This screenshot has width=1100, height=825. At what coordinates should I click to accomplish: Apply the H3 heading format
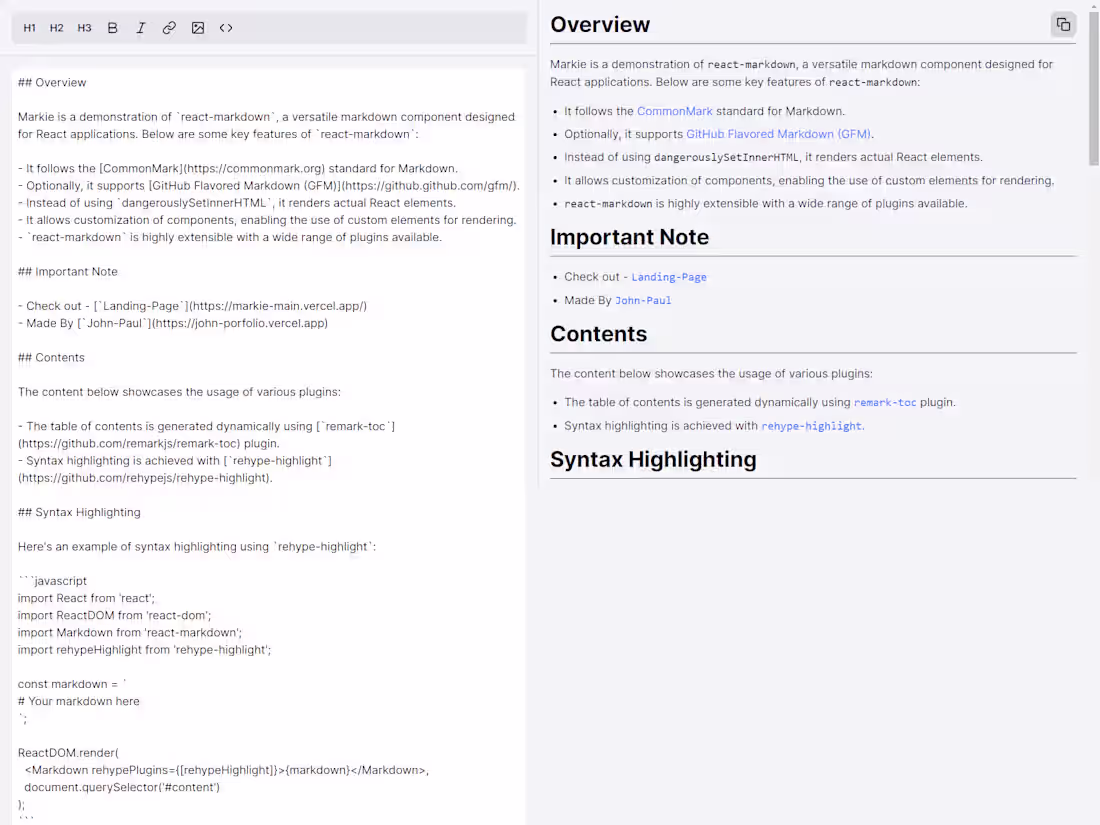click(x=84, y=28)
